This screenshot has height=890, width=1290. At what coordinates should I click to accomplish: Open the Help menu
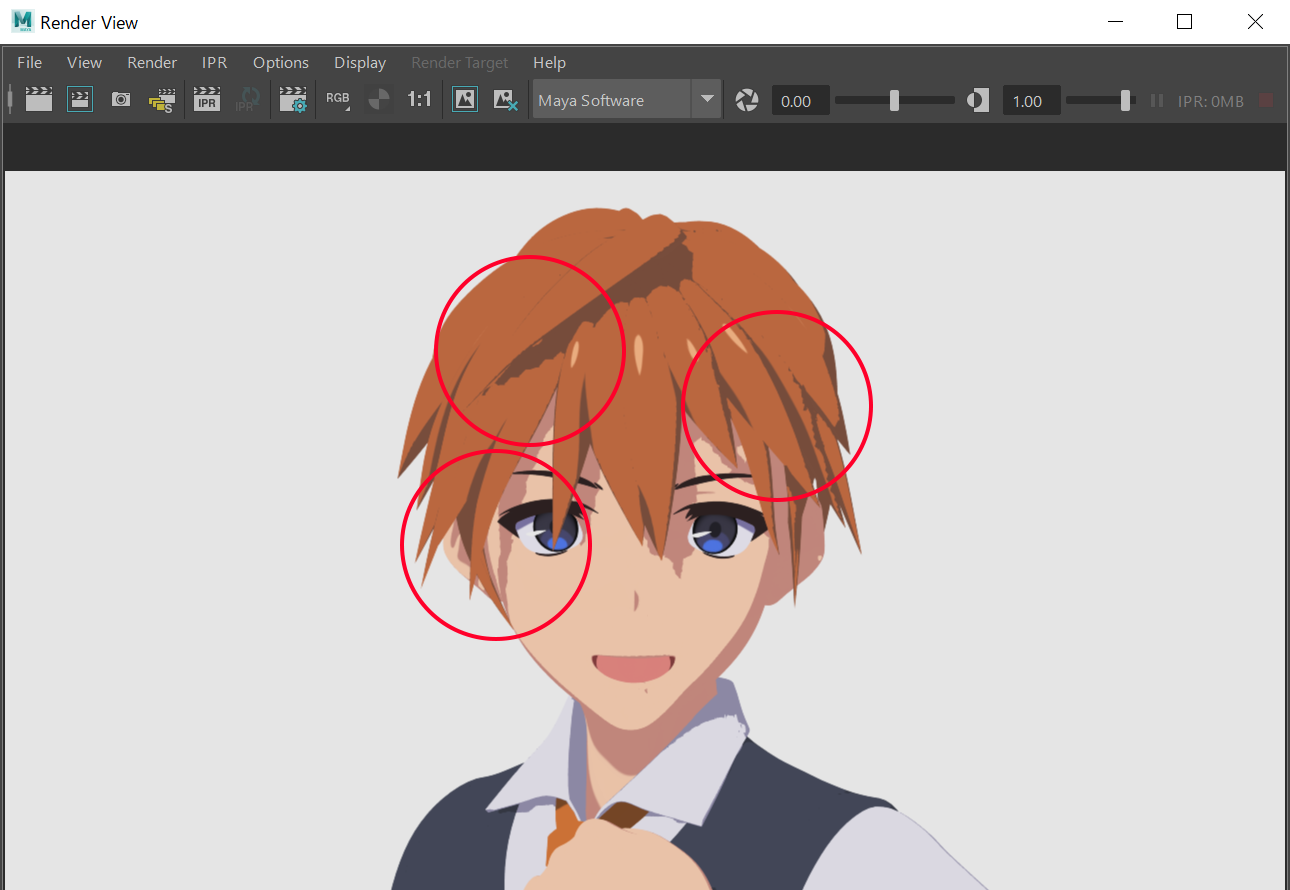pos(549,62)
